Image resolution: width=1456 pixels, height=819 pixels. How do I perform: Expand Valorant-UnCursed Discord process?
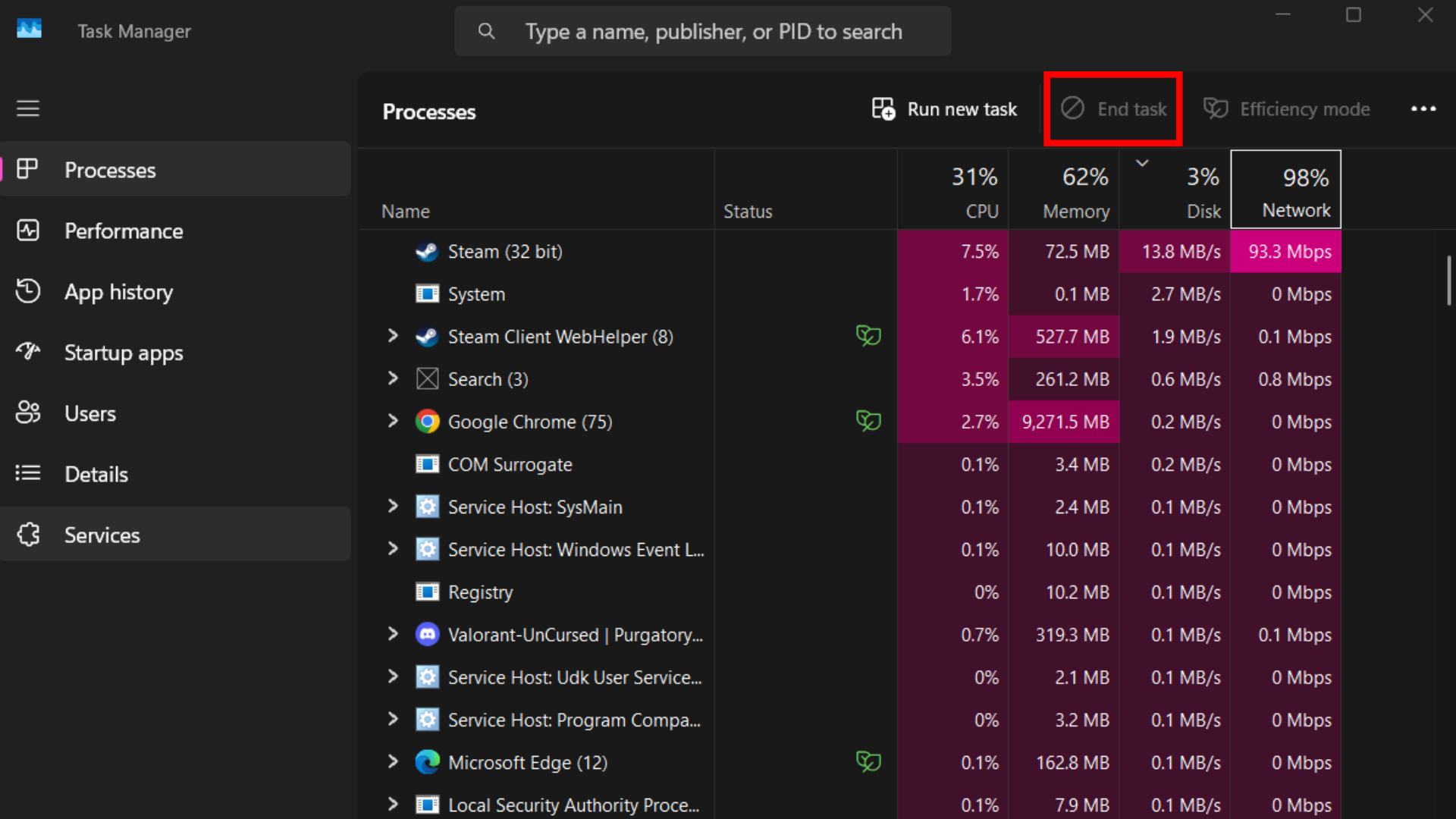393,633
